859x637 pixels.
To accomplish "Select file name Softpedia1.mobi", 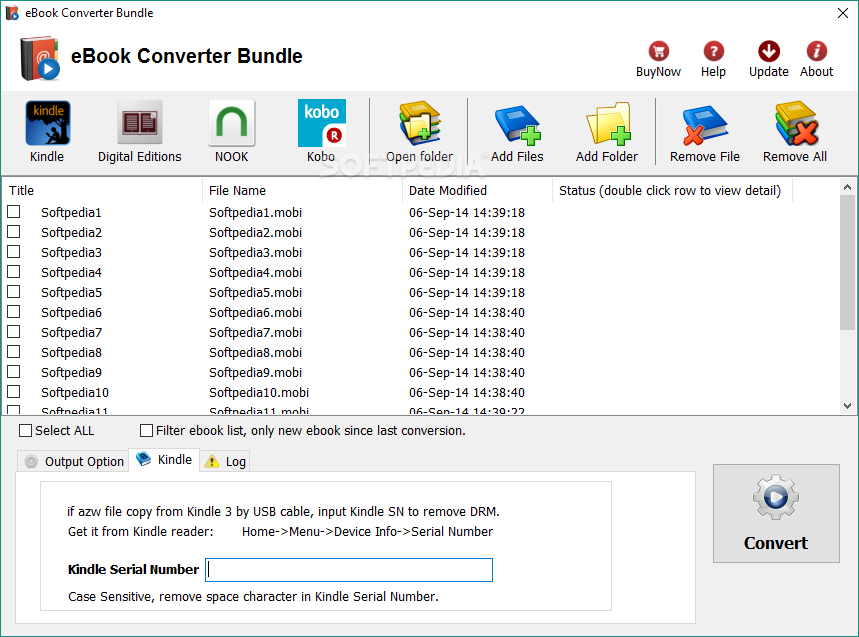I will (x=255, y=213).
